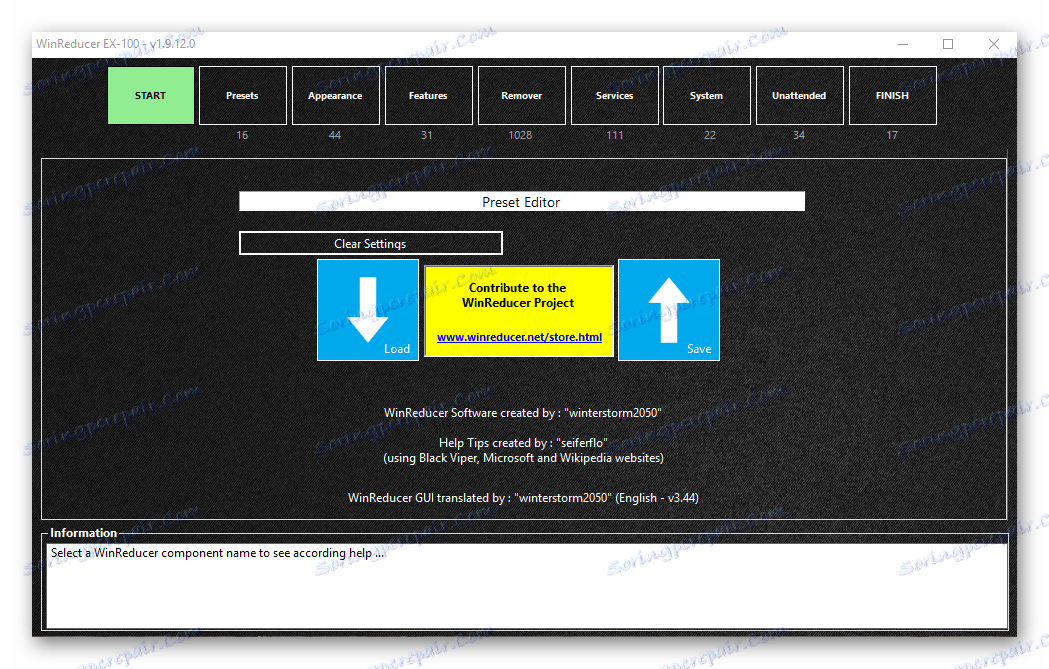Click the 'using Black Viper, Microsoft and Wikipedia' line
Viewport: 1049px width, 669px height.
[523, 458]
